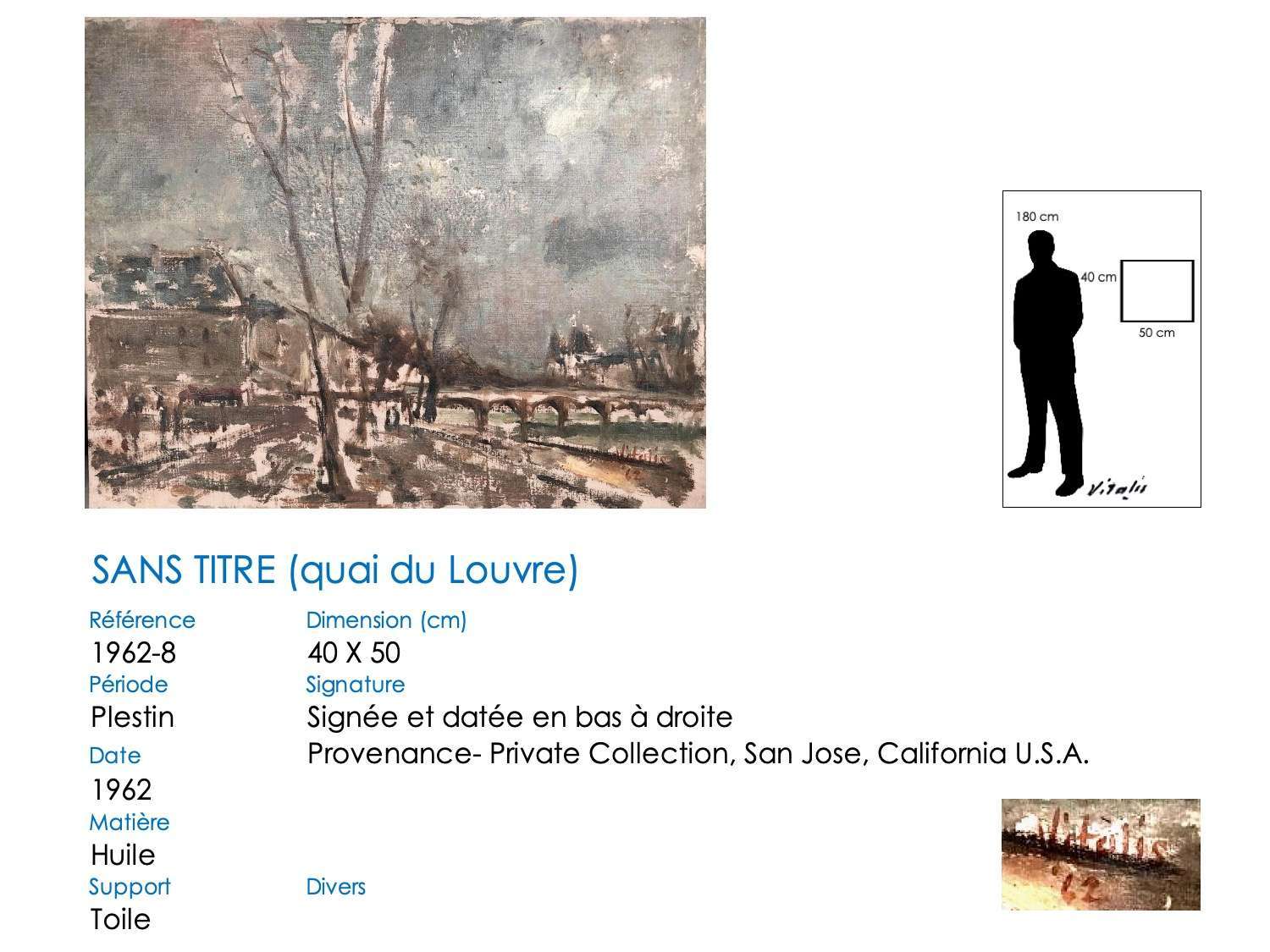Click the Signature field label
This screenshot has height=952, width=1270.
click(356, 685)
